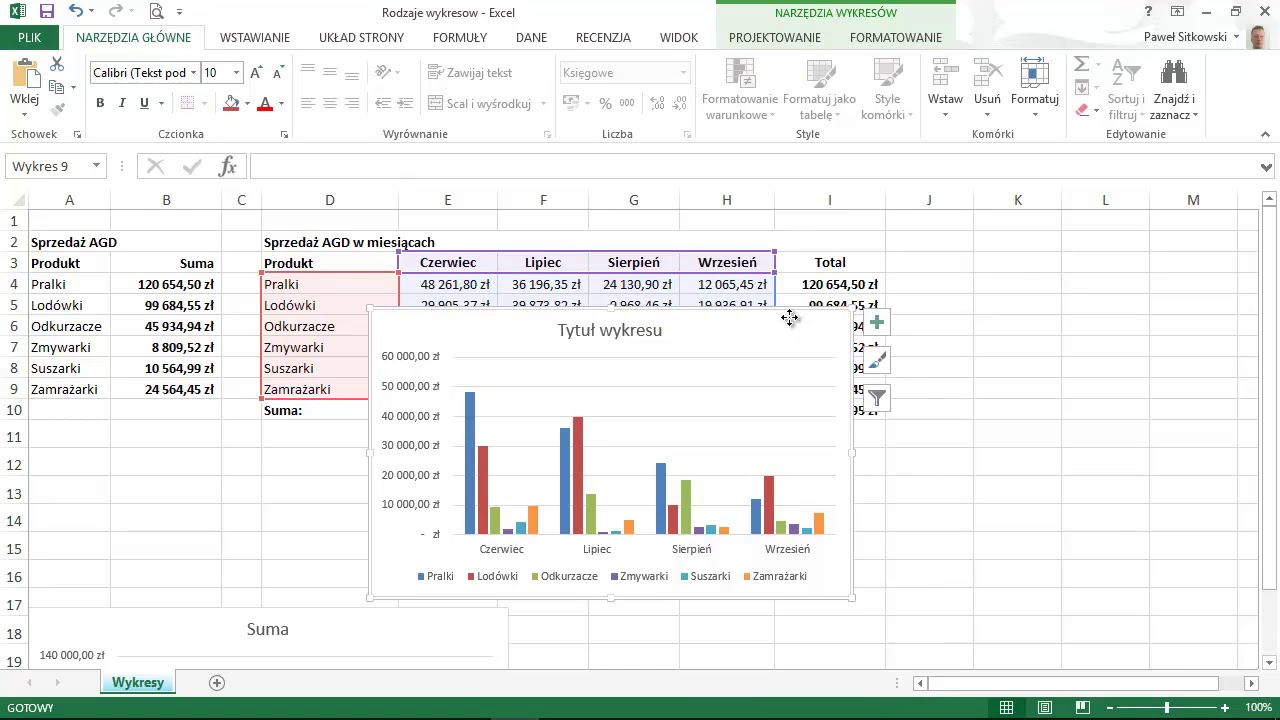This screenshot has height=720, width=1280.
Task: Click the Clear eraser icon in Edytowanie
Action: pos(1082,110)
